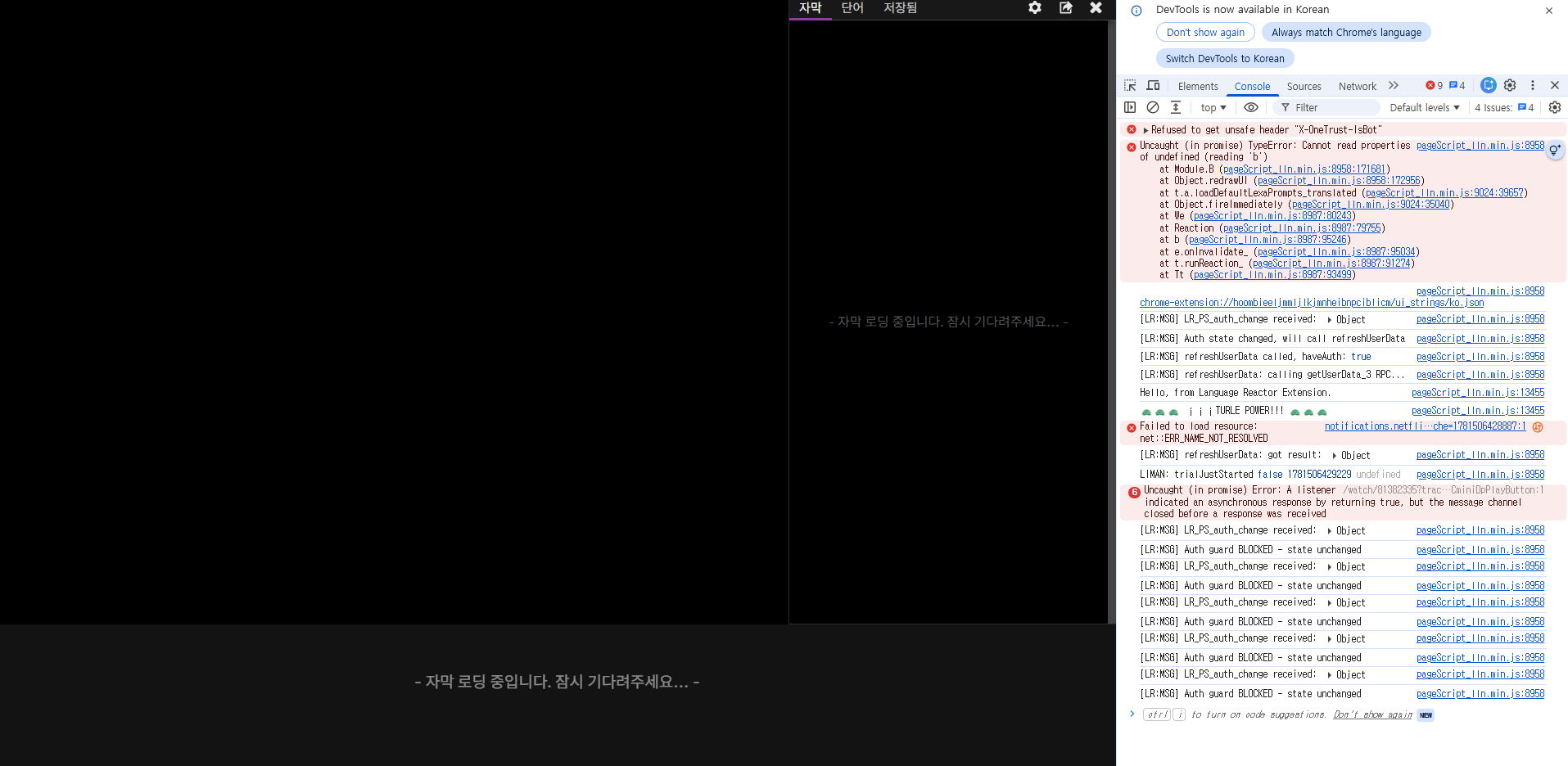Click the info icon in language notice
The width and height of the screenshot is (1568, 766).
1136,11
